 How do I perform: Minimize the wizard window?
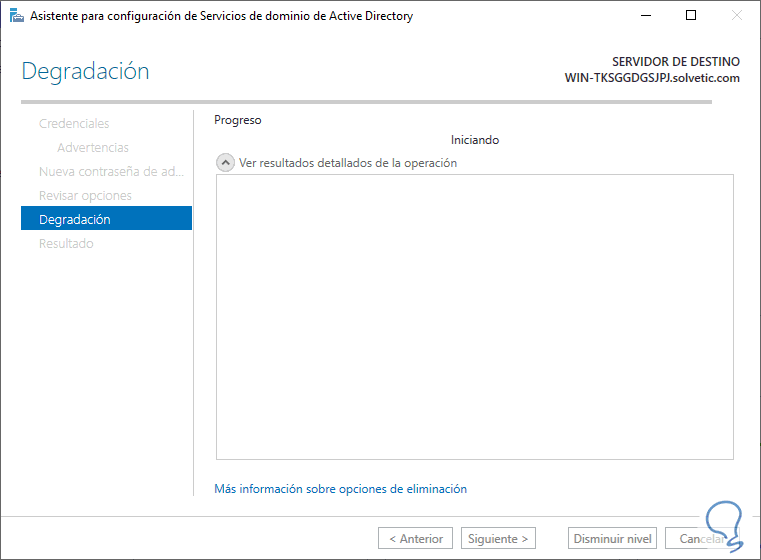tap(645, 16)
